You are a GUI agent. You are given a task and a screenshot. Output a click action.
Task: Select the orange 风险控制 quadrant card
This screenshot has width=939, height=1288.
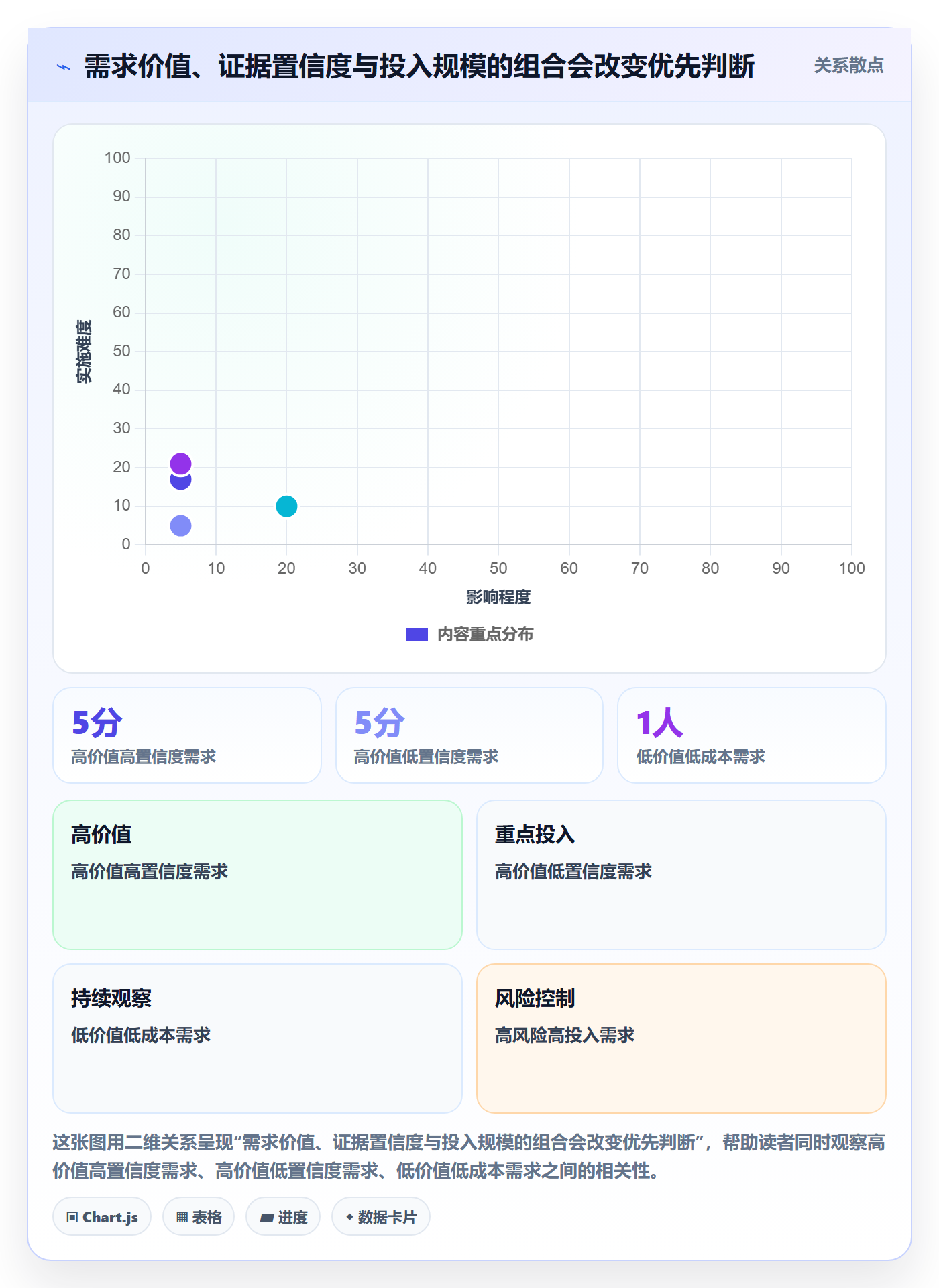point(681,1038)
